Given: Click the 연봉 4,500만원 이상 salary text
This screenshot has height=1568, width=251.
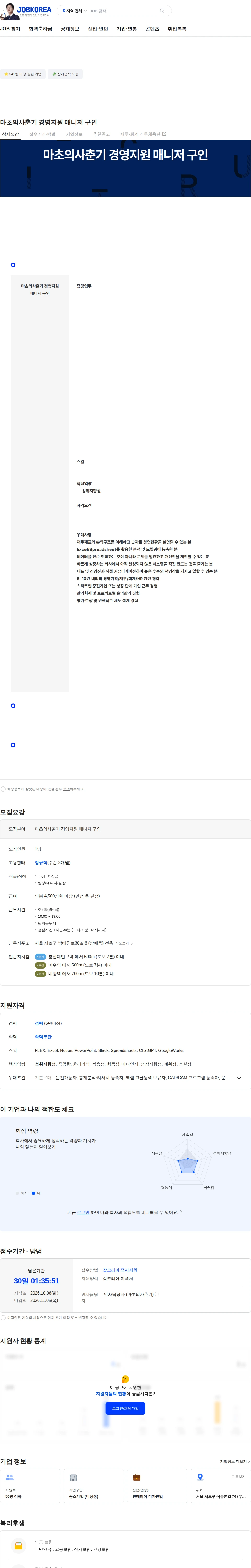Looking at the screenshot, I should (x=67, y=896).
